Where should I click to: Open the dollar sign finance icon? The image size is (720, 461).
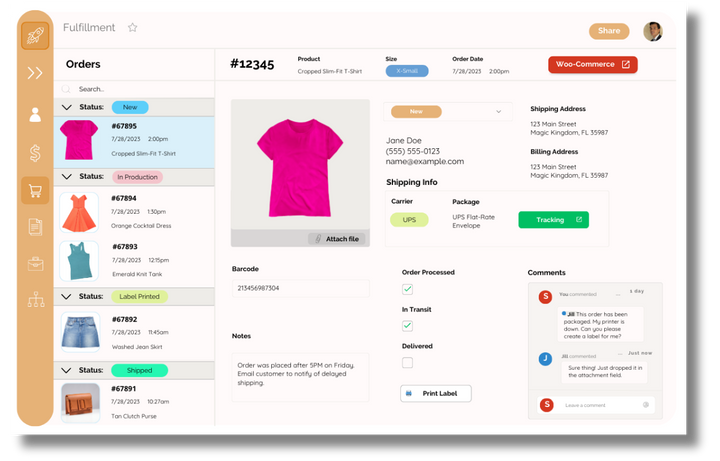pos(35,152)
